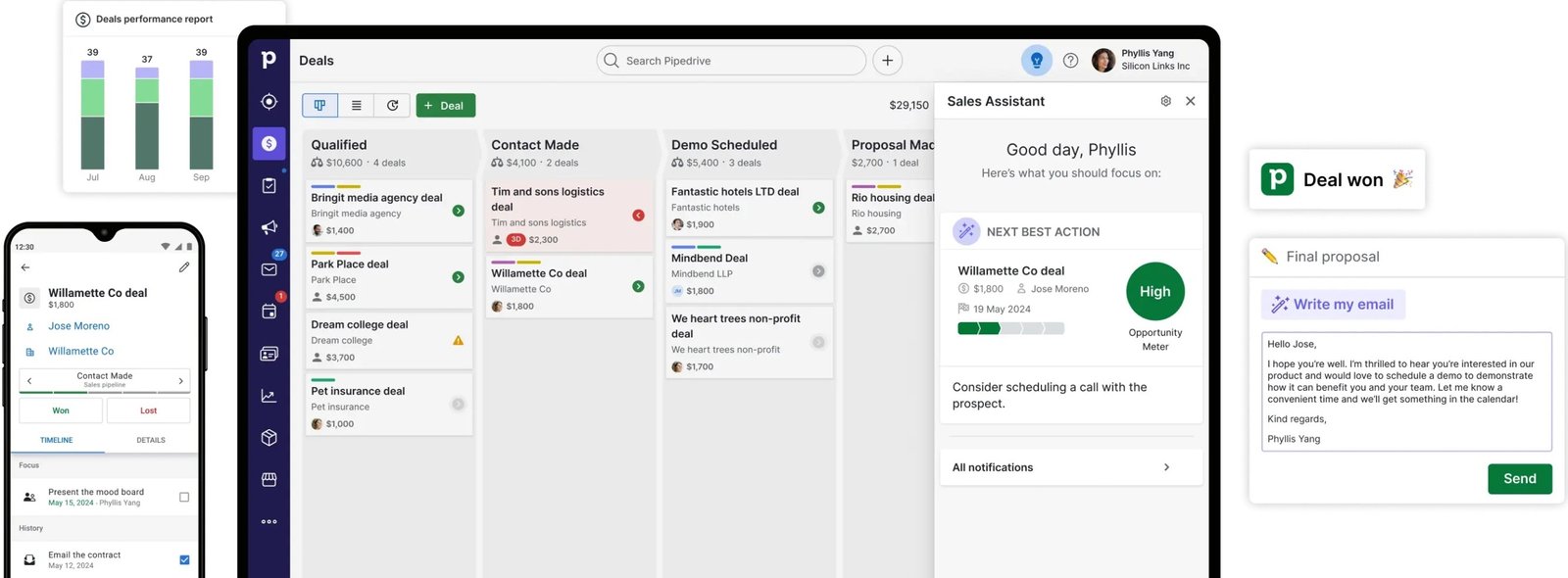Click the Search Pipedrive field

[x=731, y=61]
